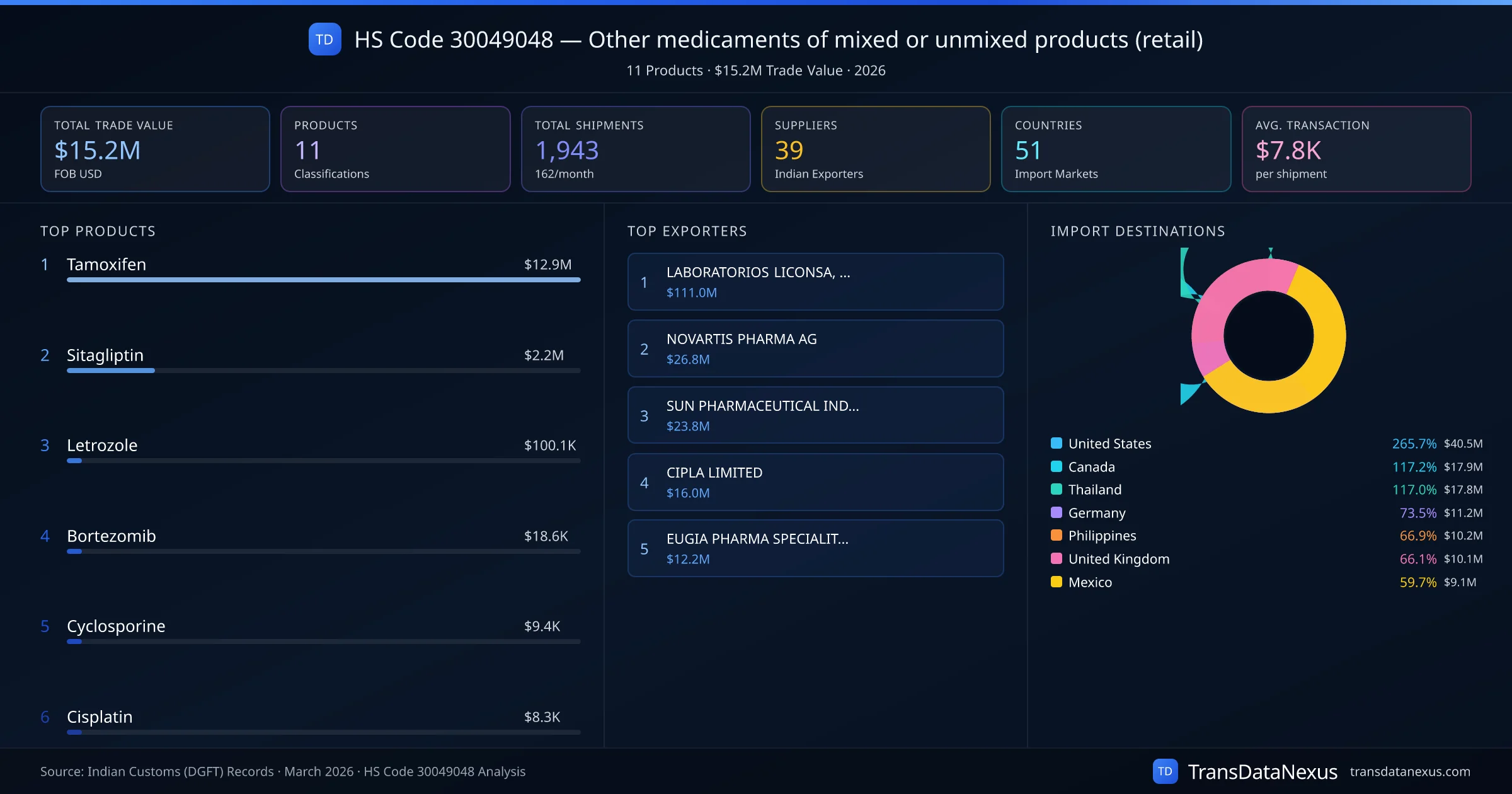Select the CIPLA LIMITED exporter card
This screenshot has width=1512, height=794.
click(815, 481)
